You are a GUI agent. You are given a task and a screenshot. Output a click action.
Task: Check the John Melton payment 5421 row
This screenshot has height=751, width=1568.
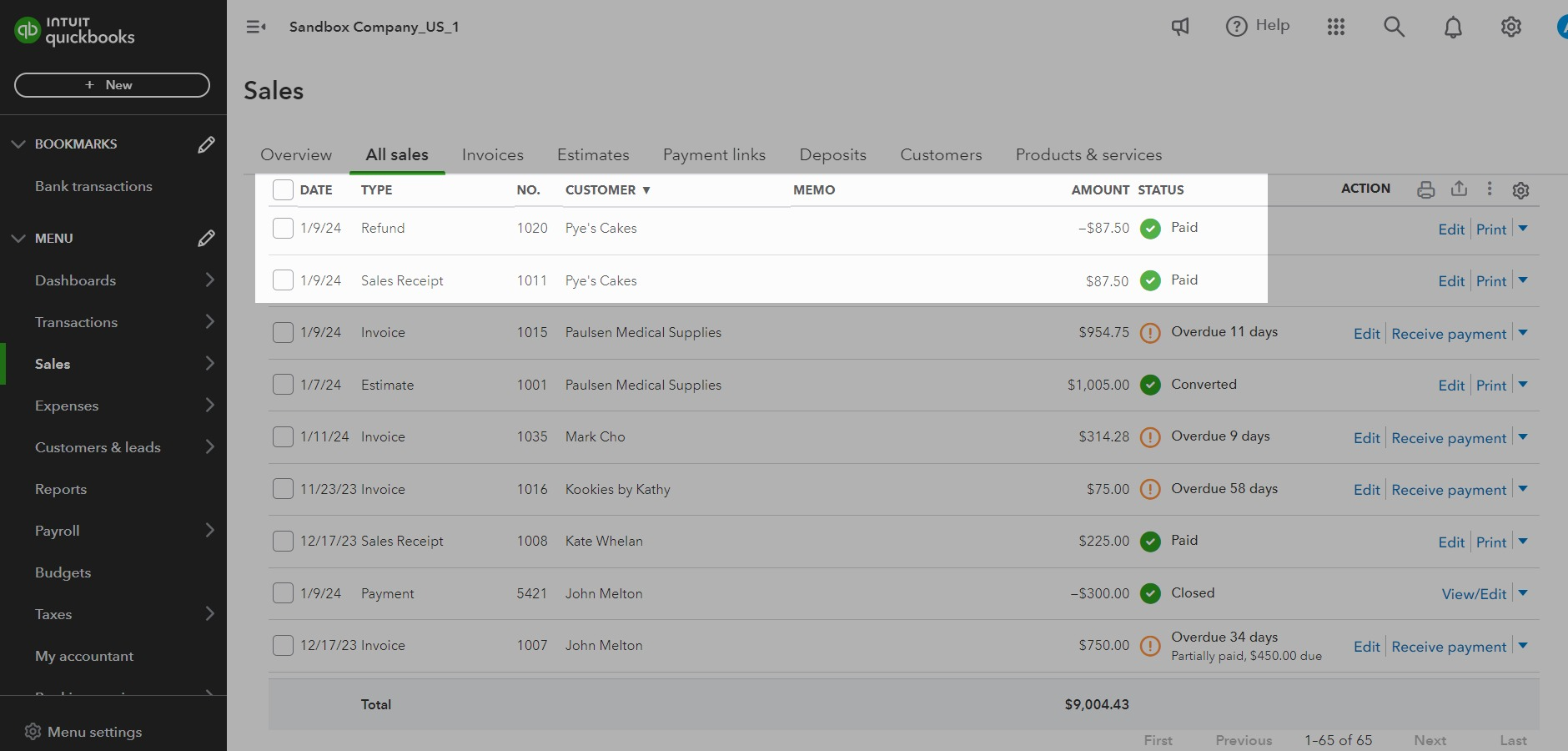pyautogui.click(x=283, y=592)
